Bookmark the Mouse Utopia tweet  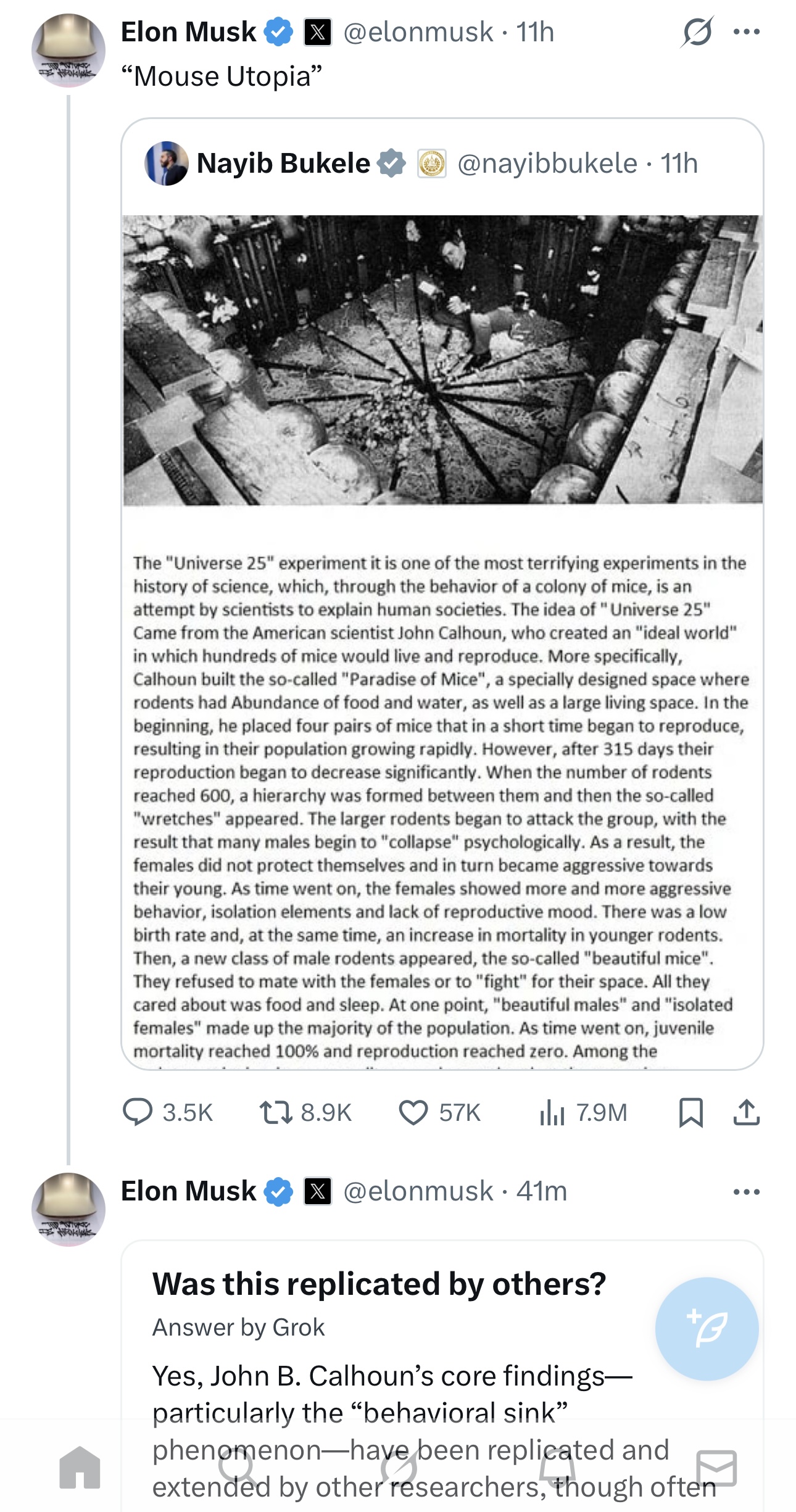(x=690, y=1112)
